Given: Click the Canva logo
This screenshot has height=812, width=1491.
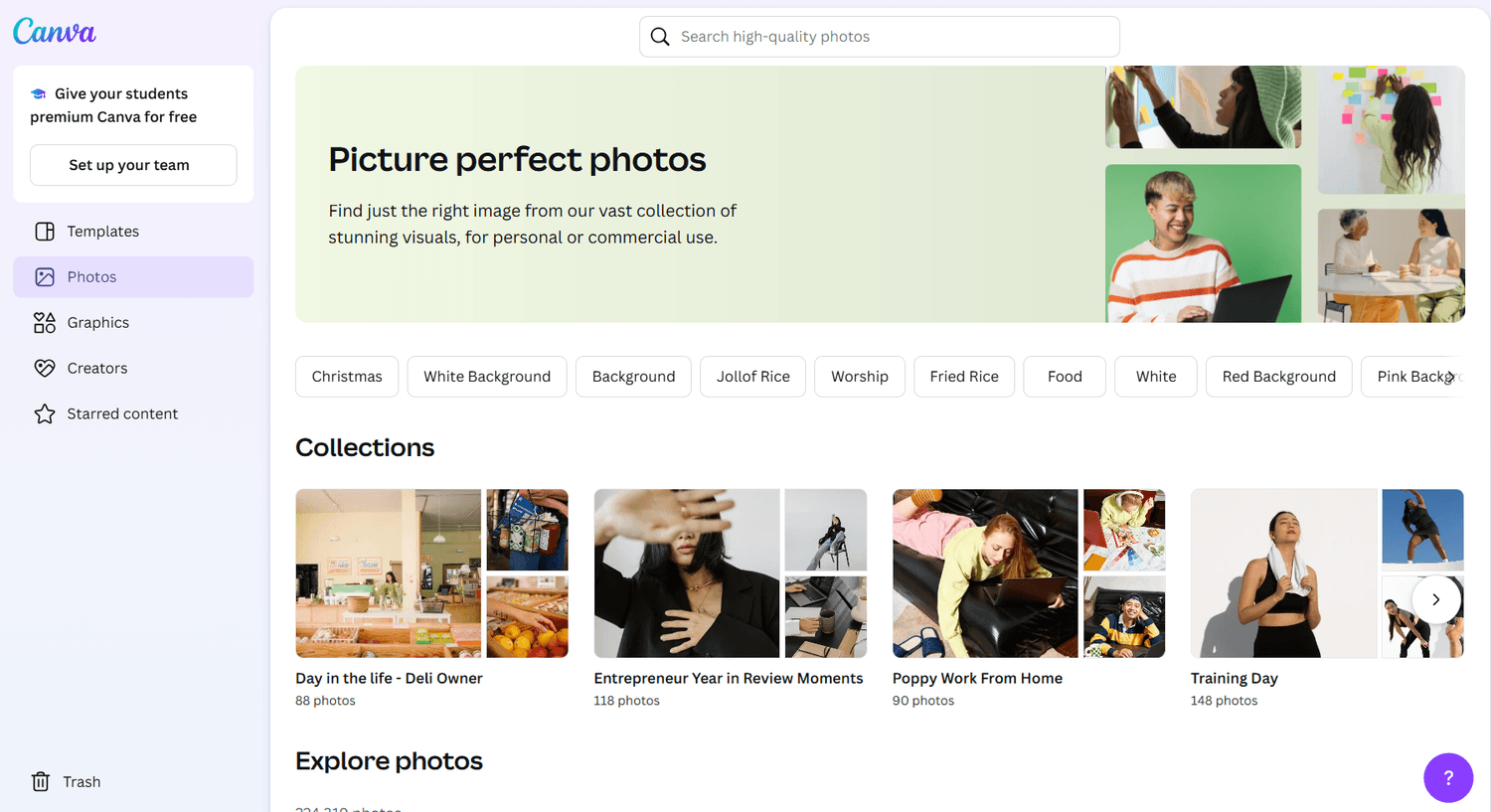Looking at the screenshot, I should tap(55, 32).
